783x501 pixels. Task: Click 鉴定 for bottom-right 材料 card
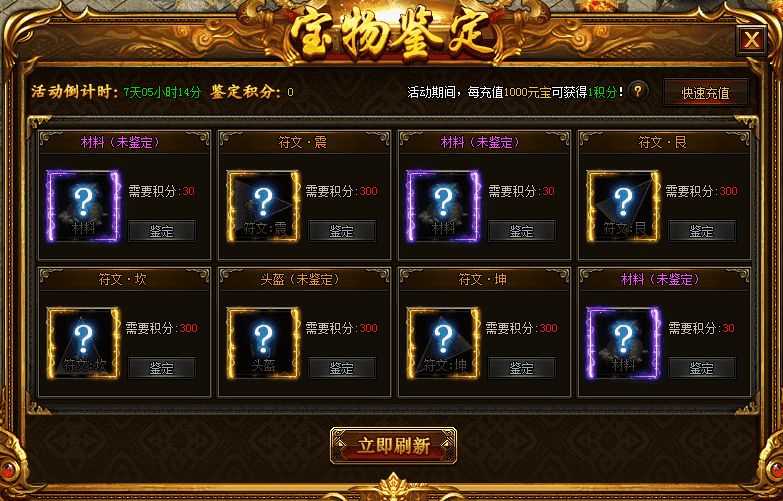(x=702, y=368)
